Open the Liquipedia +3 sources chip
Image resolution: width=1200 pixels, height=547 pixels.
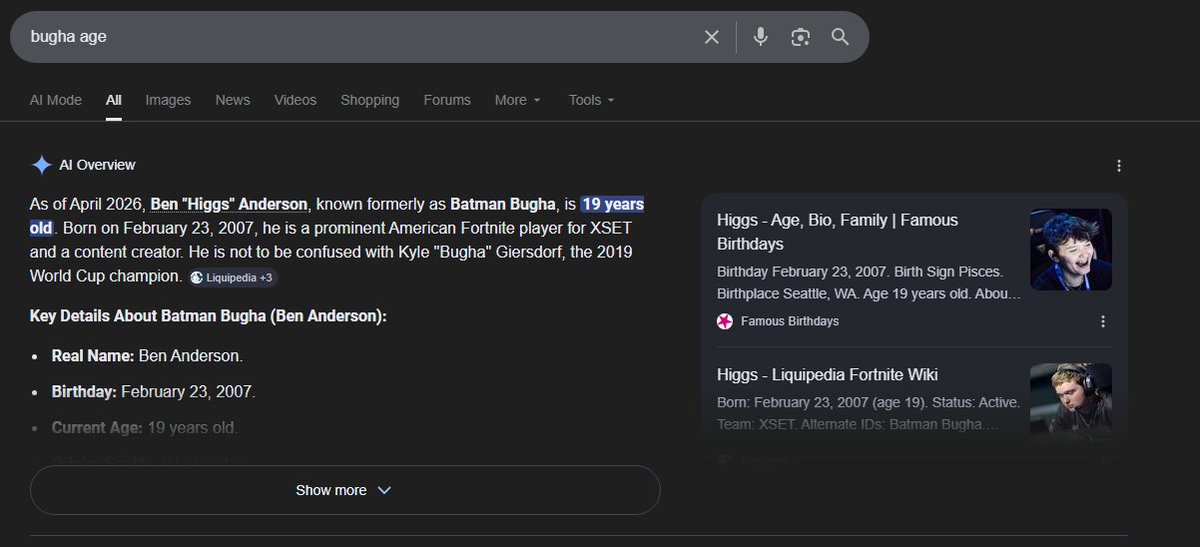click(231, 277)
